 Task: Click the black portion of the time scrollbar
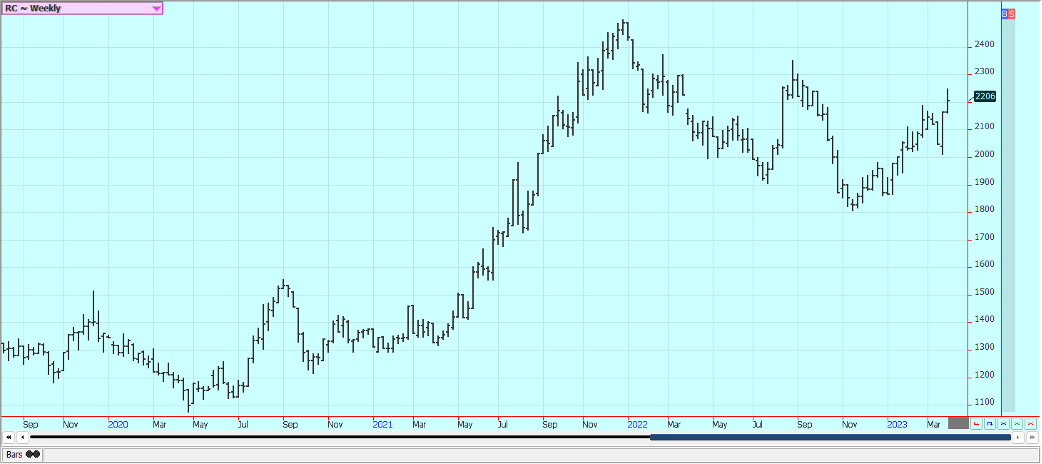340,437
